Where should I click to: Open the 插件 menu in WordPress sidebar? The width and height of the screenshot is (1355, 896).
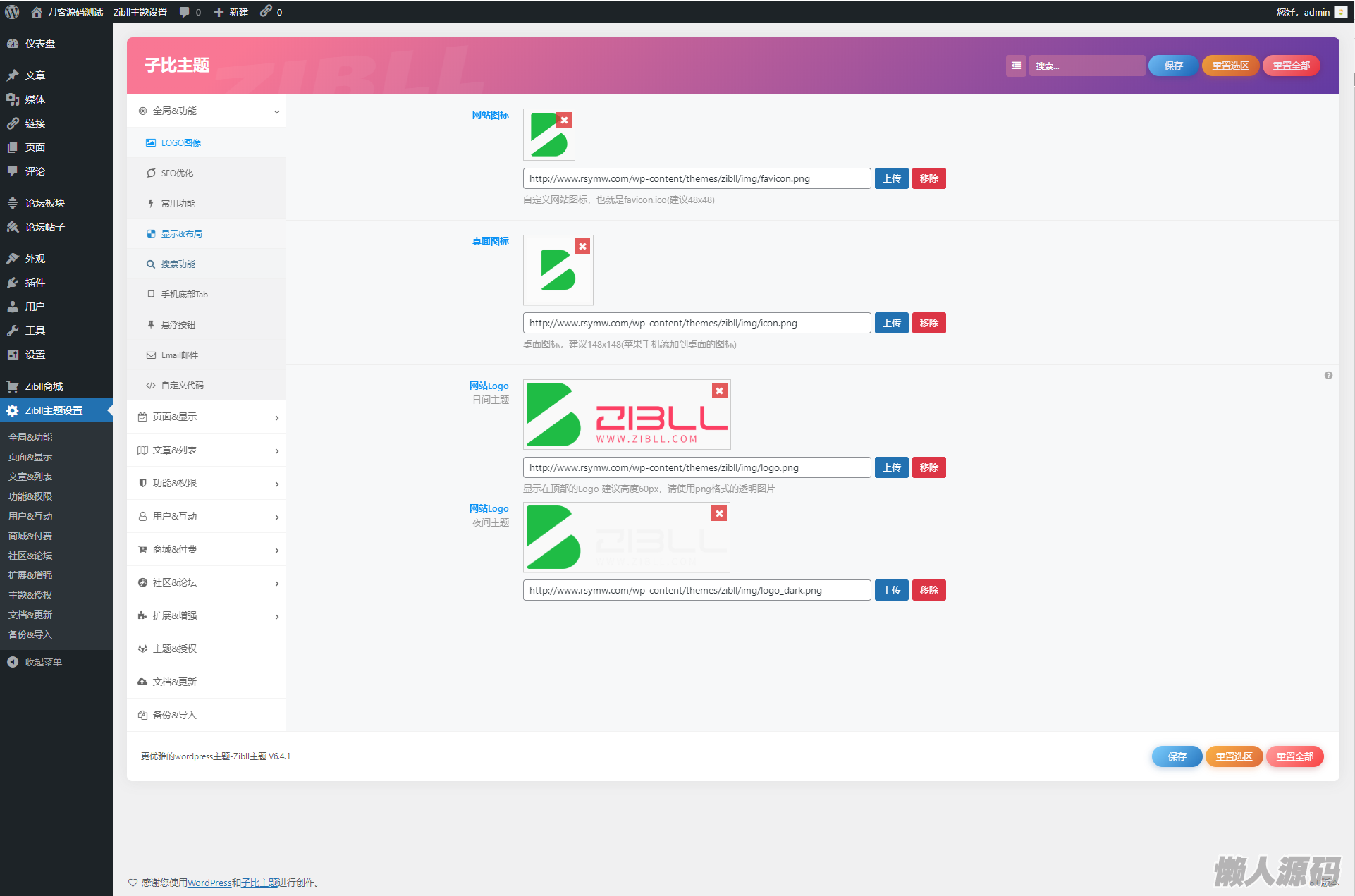tap(35, 283)
